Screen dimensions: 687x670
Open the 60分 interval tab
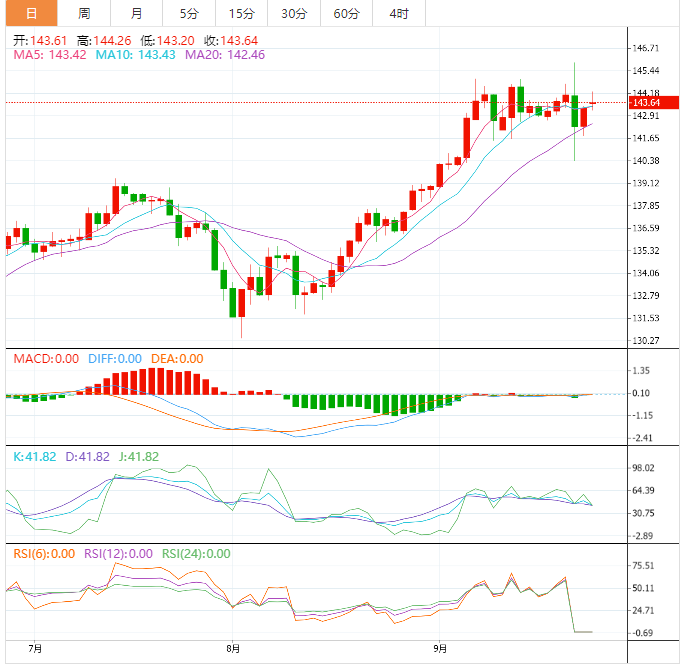point(347,13)
